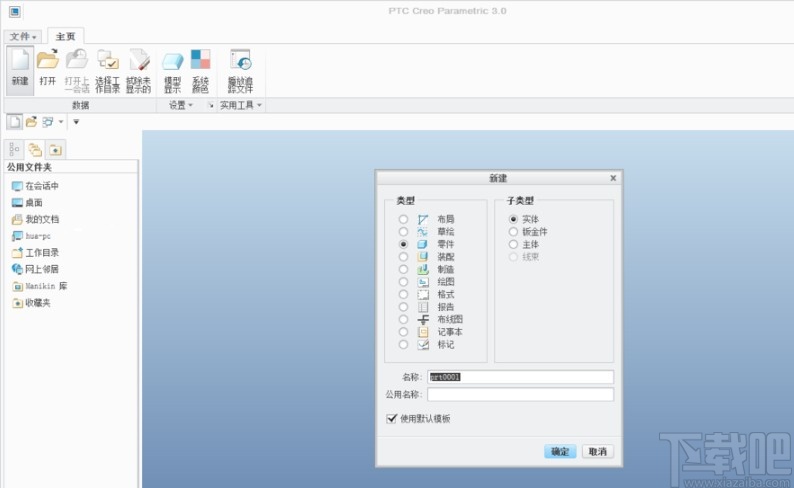Click the quick access windows icon
794x488 pixels.
click(48, 121)
